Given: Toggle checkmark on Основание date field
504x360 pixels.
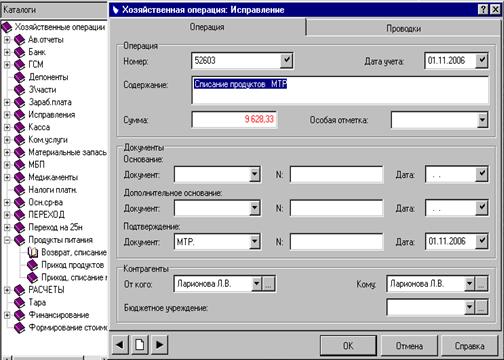Looking at the screenshot, I should click(482, 174).
